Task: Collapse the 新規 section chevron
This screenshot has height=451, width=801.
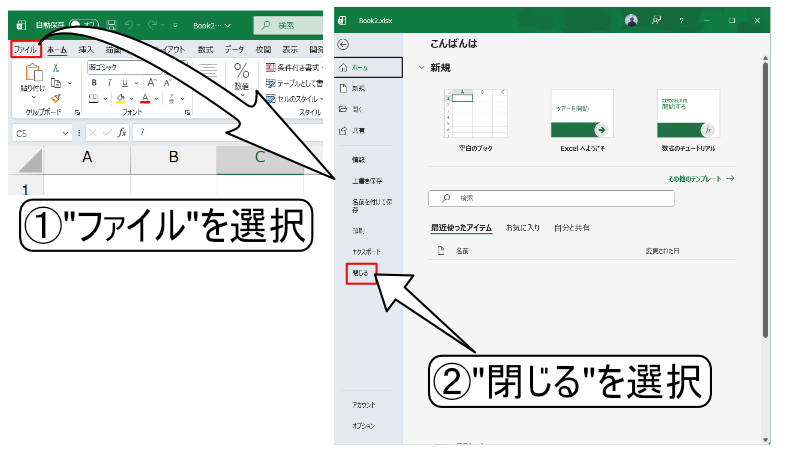Action: [x=421, y=68]
